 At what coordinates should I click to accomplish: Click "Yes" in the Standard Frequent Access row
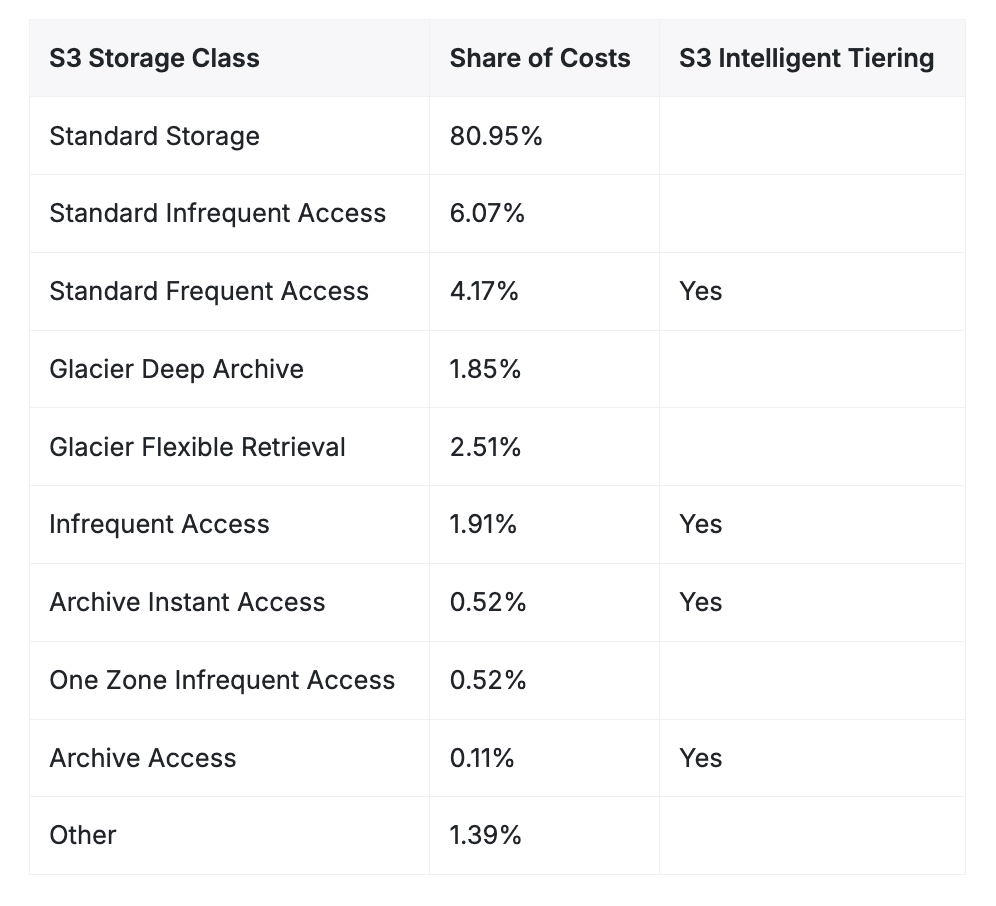[700, 291]
